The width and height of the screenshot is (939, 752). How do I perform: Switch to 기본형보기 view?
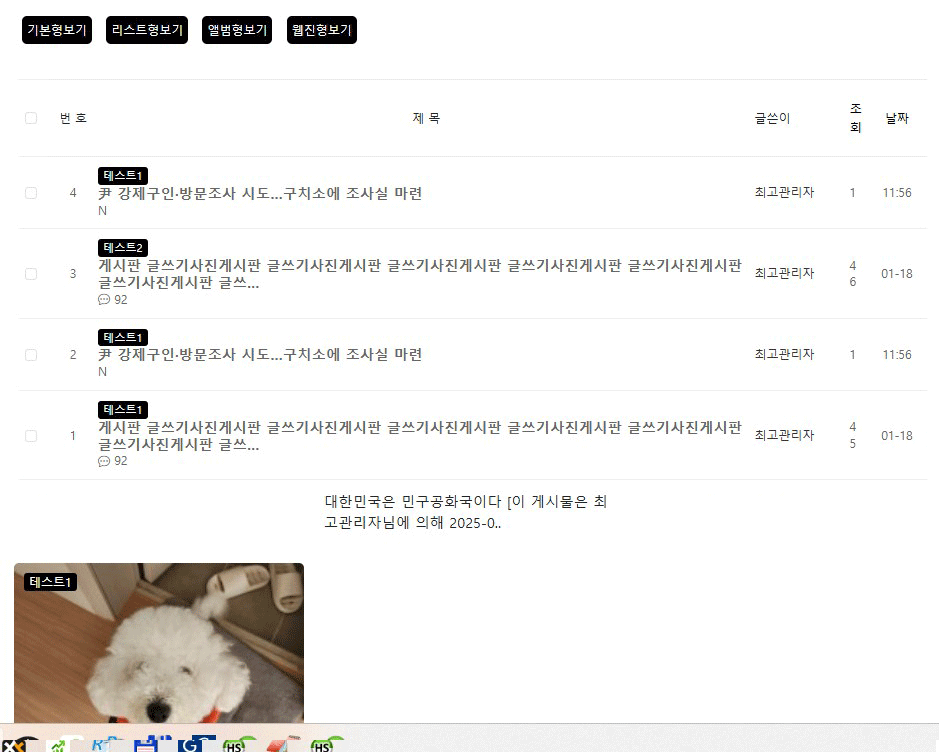57,30
